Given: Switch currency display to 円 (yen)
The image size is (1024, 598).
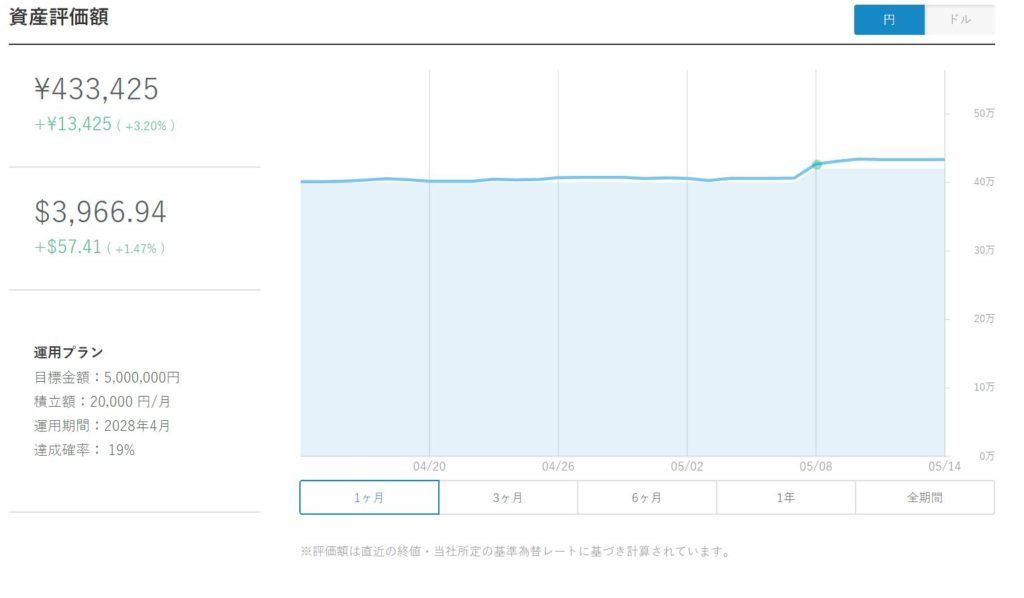Looking at the screenshot, I should [x=889, y=20].
